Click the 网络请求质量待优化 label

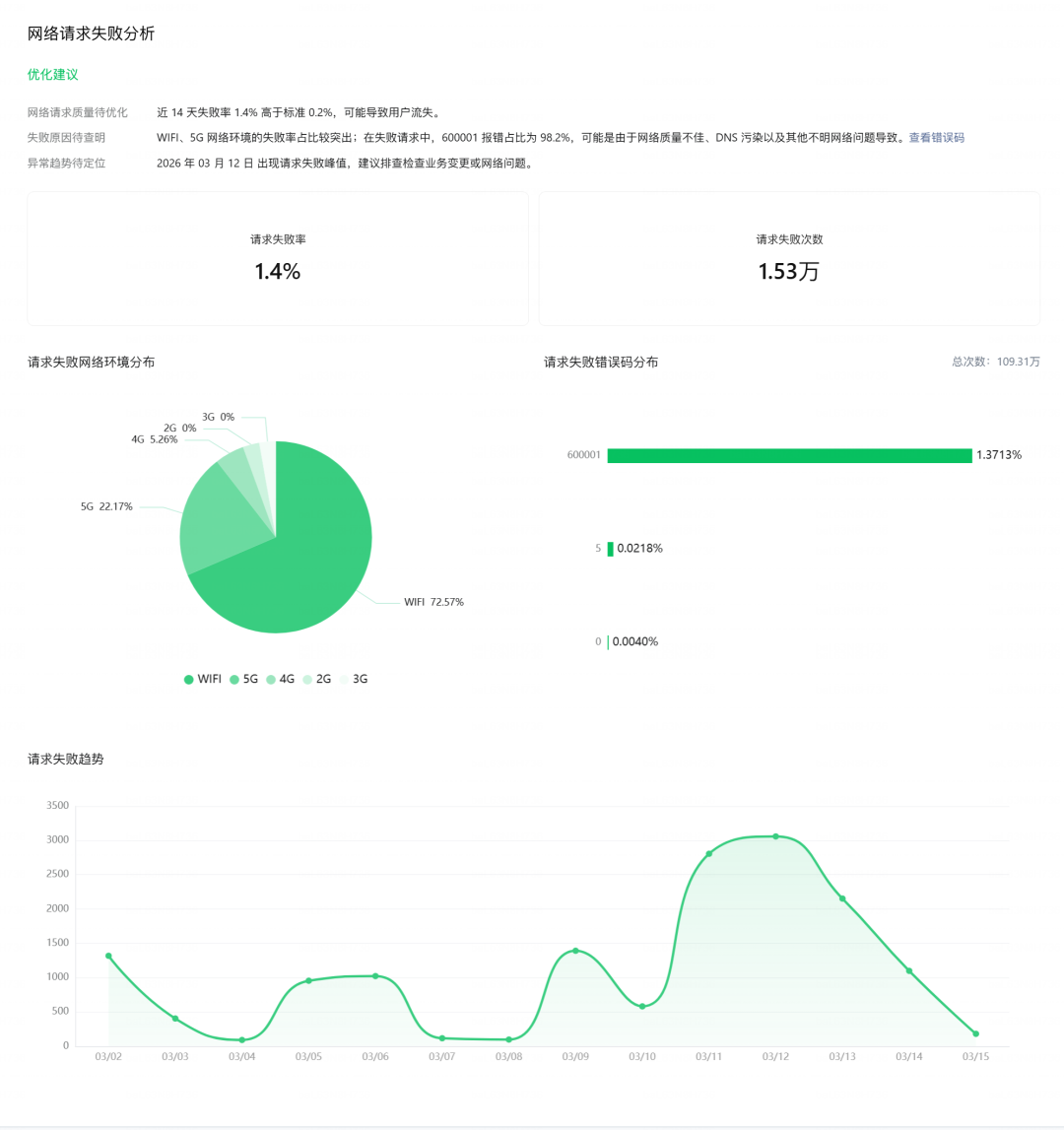(x=77, y=112)
